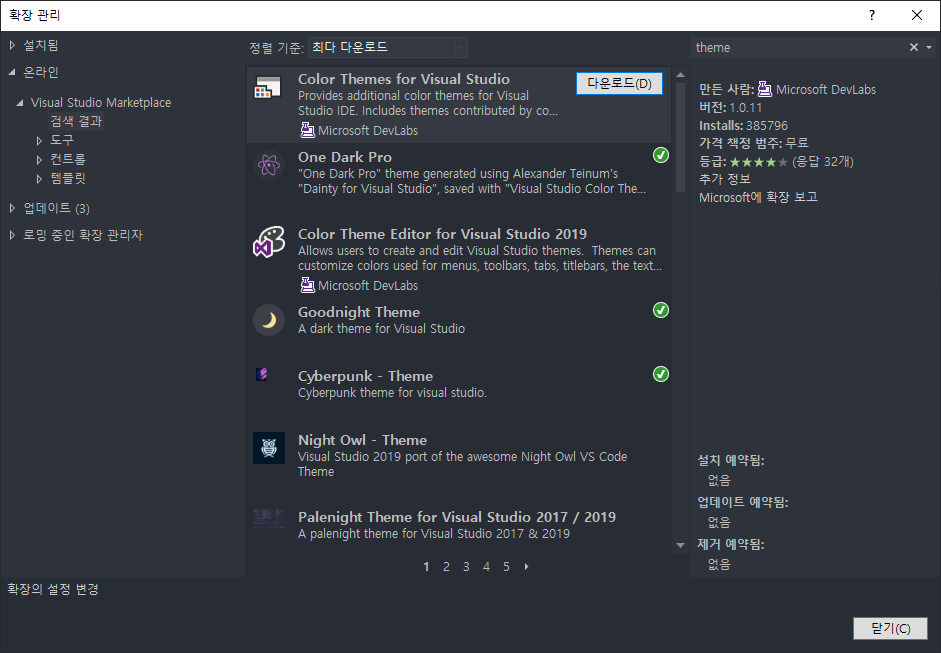This screenshot has height=653, width=941.
Task: Click into the theme search field
Action: pyautogui.click(x=798, y=47)
